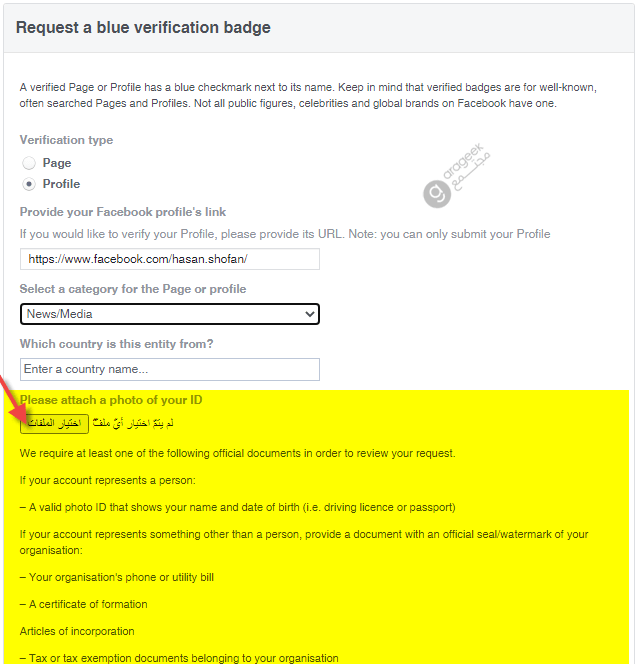Click the chevron arrow on category dropdown
Image resolution: width=638 pixels, height=664 pixels.
[310, 314]
